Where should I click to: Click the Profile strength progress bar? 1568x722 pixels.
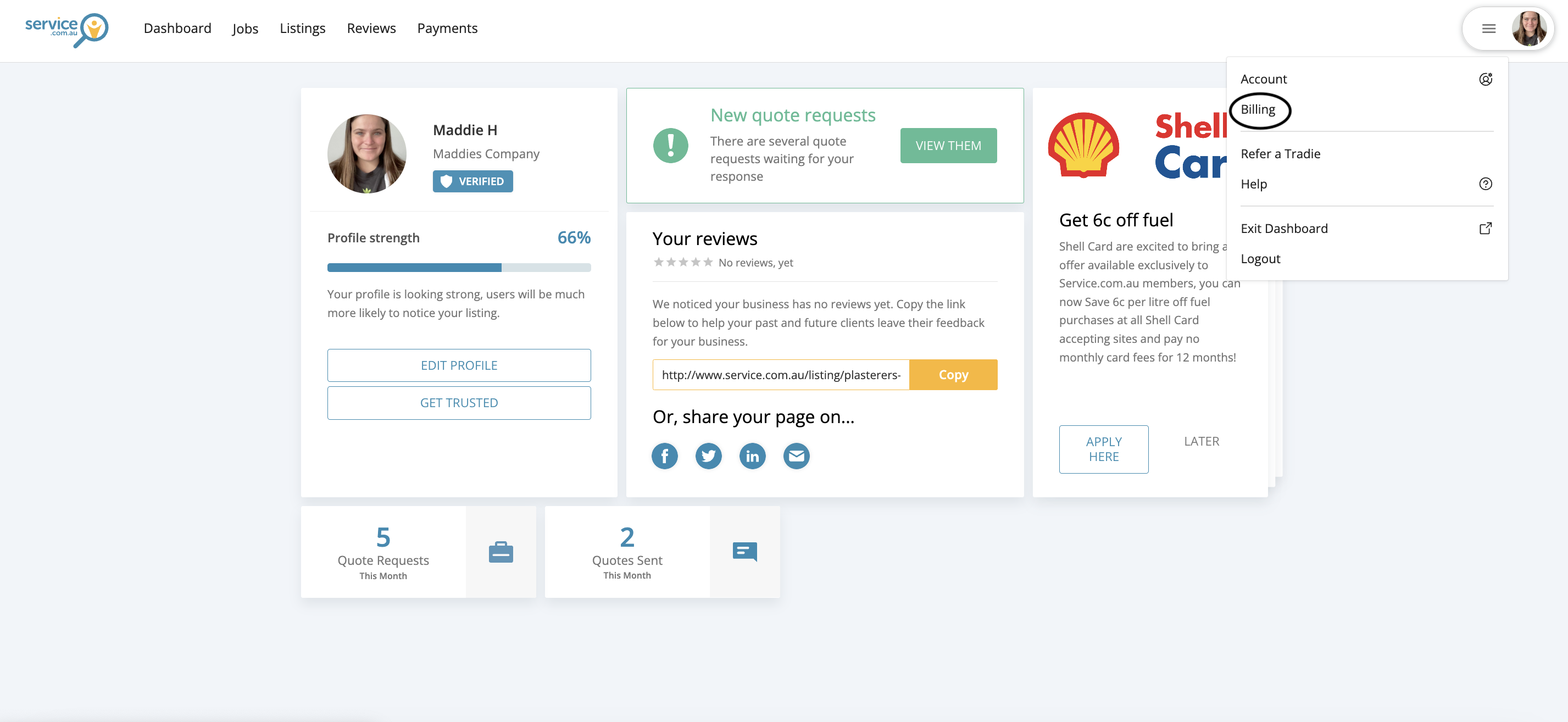458,268
